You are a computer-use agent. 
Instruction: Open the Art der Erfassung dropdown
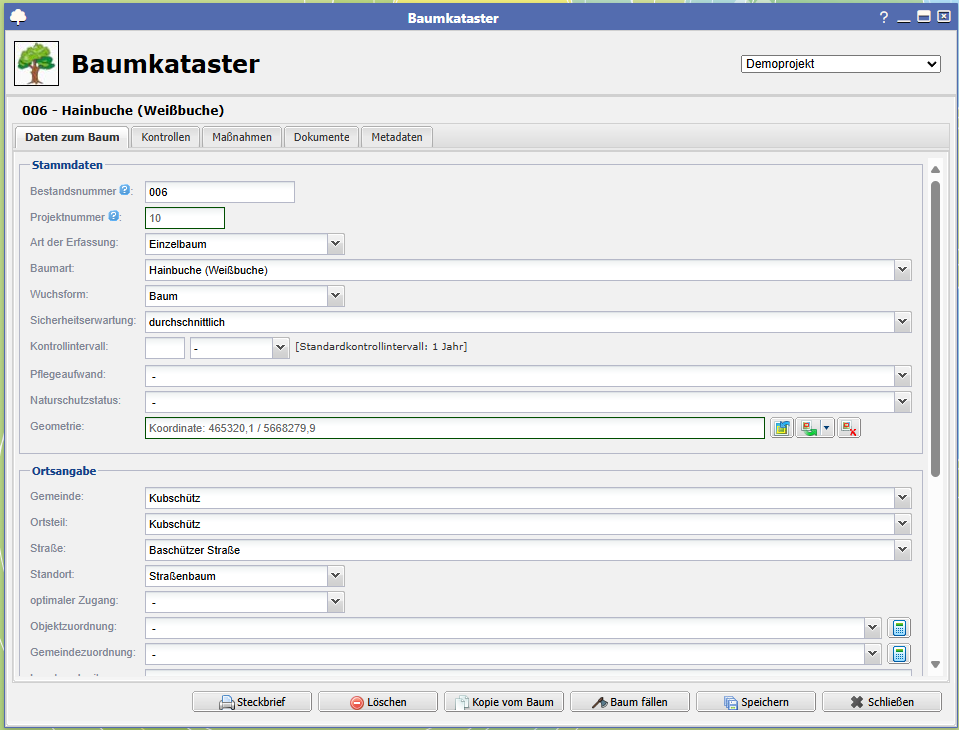click(x=335, y=244)
